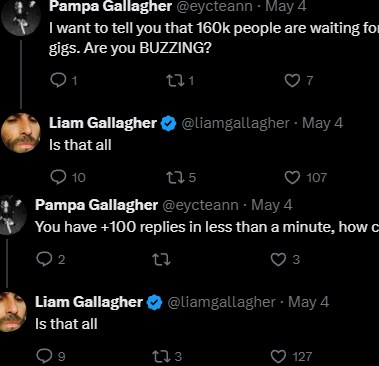Like Liam's tweet with 107 likes
379x366 pixels.
click(292, 177)
